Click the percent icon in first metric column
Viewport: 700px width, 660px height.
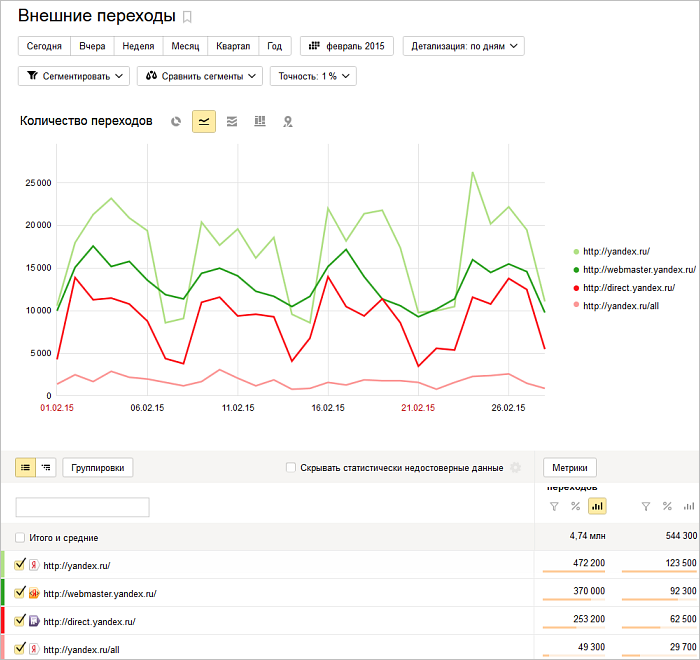[575, 506]
